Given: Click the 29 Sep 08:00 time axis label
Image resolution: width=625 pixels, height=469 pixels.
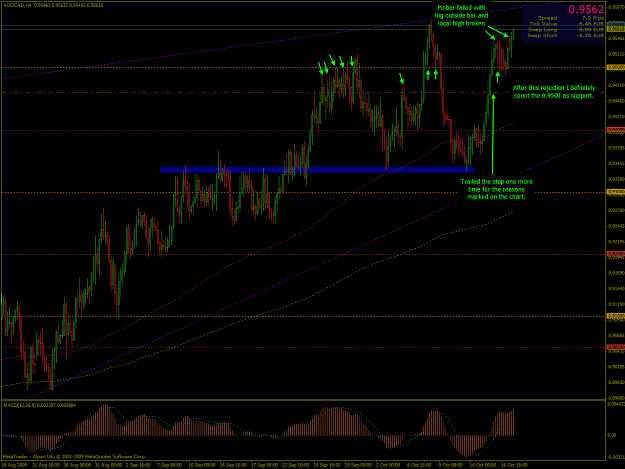Looking at the screenshot, I should (358, 465).
